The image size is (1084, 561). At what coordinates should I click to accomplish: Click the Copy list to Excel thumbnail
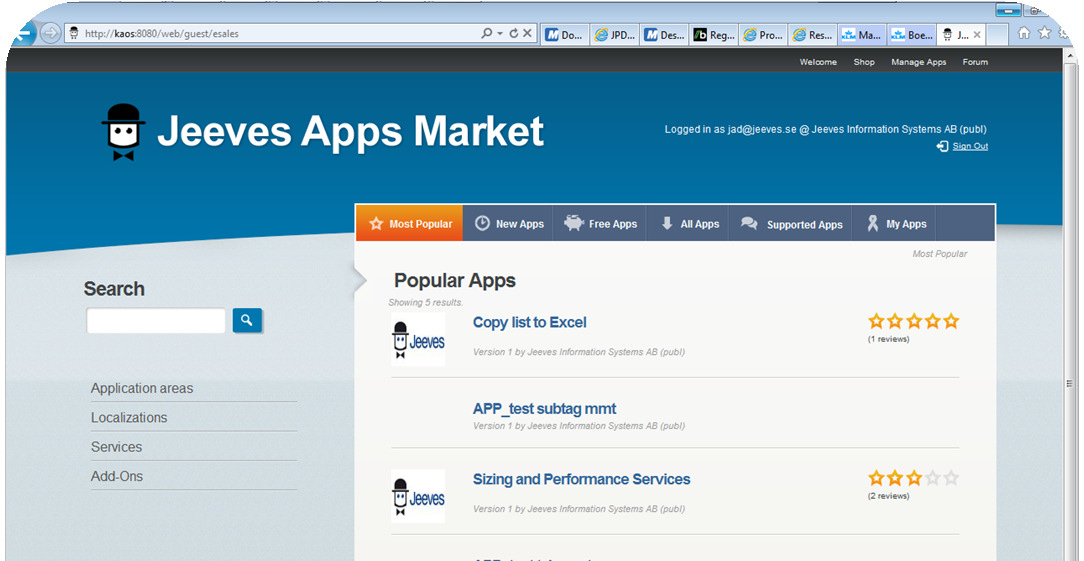pyautogui.click(x=418, y=340)
